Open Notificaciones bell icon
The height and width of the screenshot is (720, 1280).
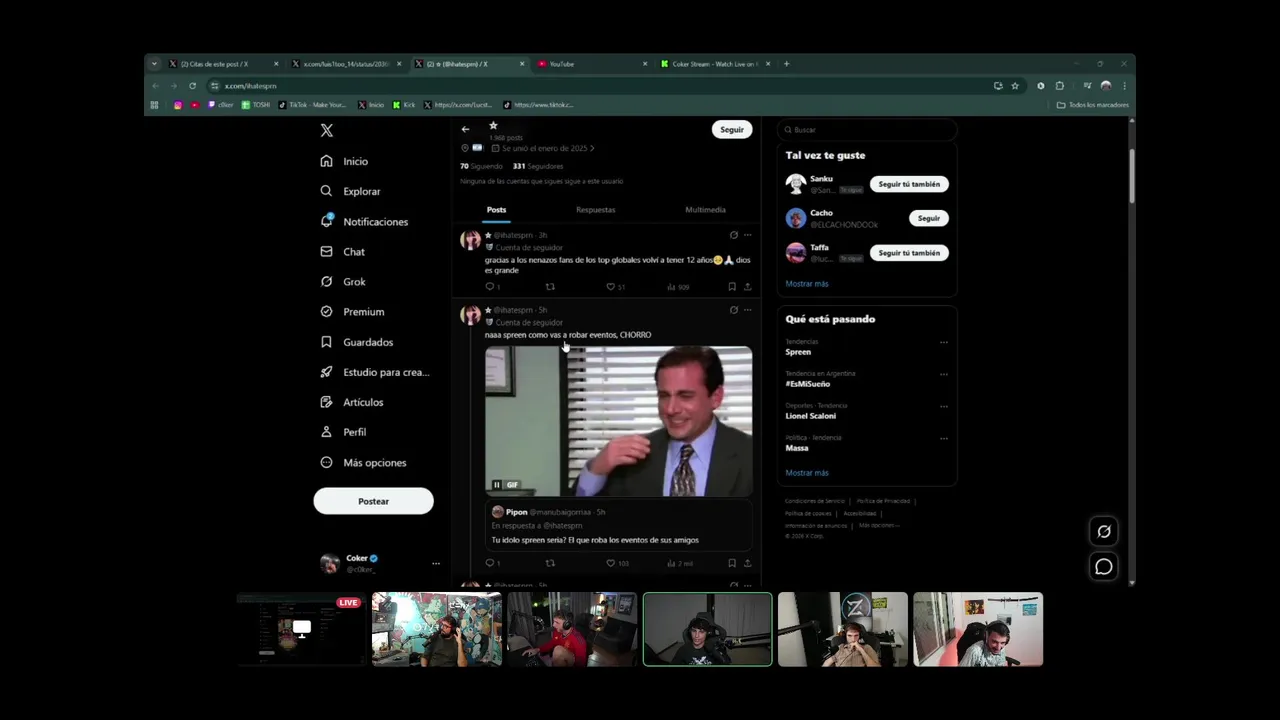pyautogui.click(x=326, y=221)
